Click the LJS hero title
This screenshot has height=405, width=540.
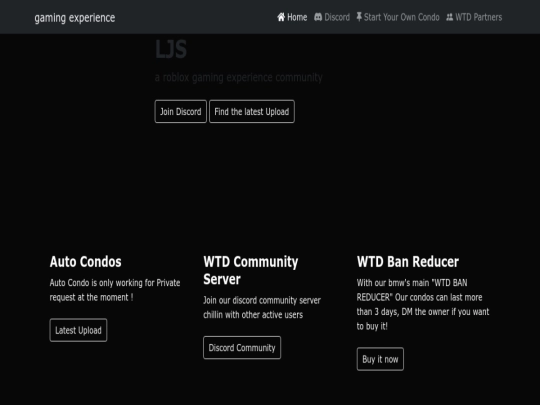coord(171,49)
